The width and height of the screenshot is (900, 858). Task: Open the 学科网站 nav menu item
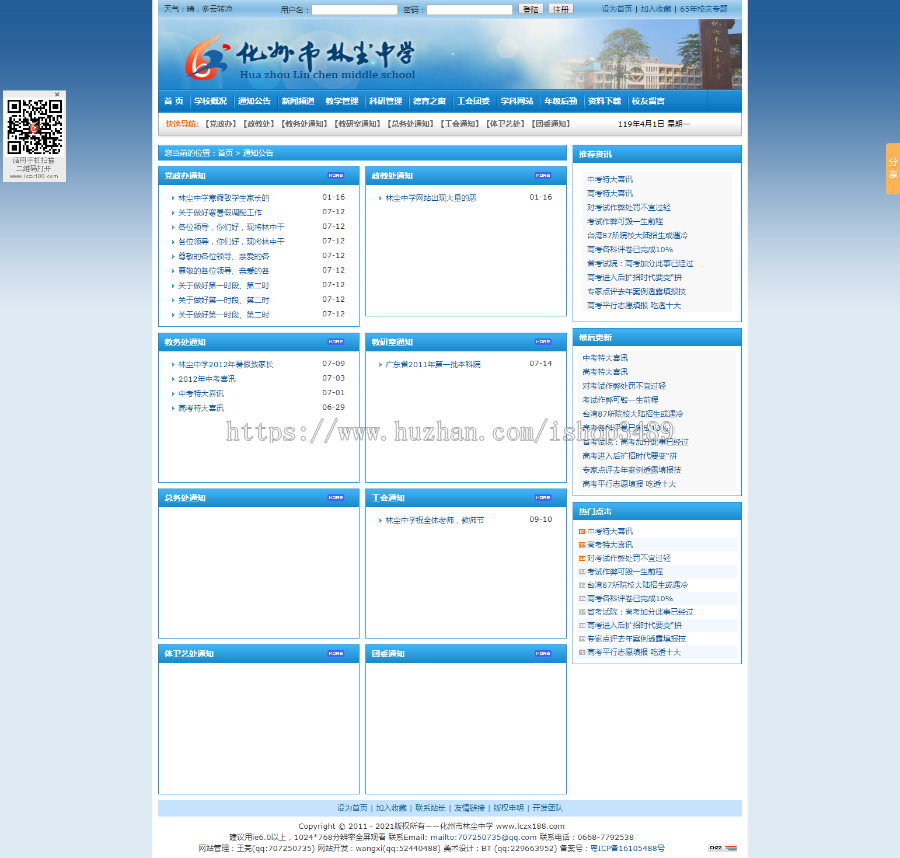(x=517, y=101)
